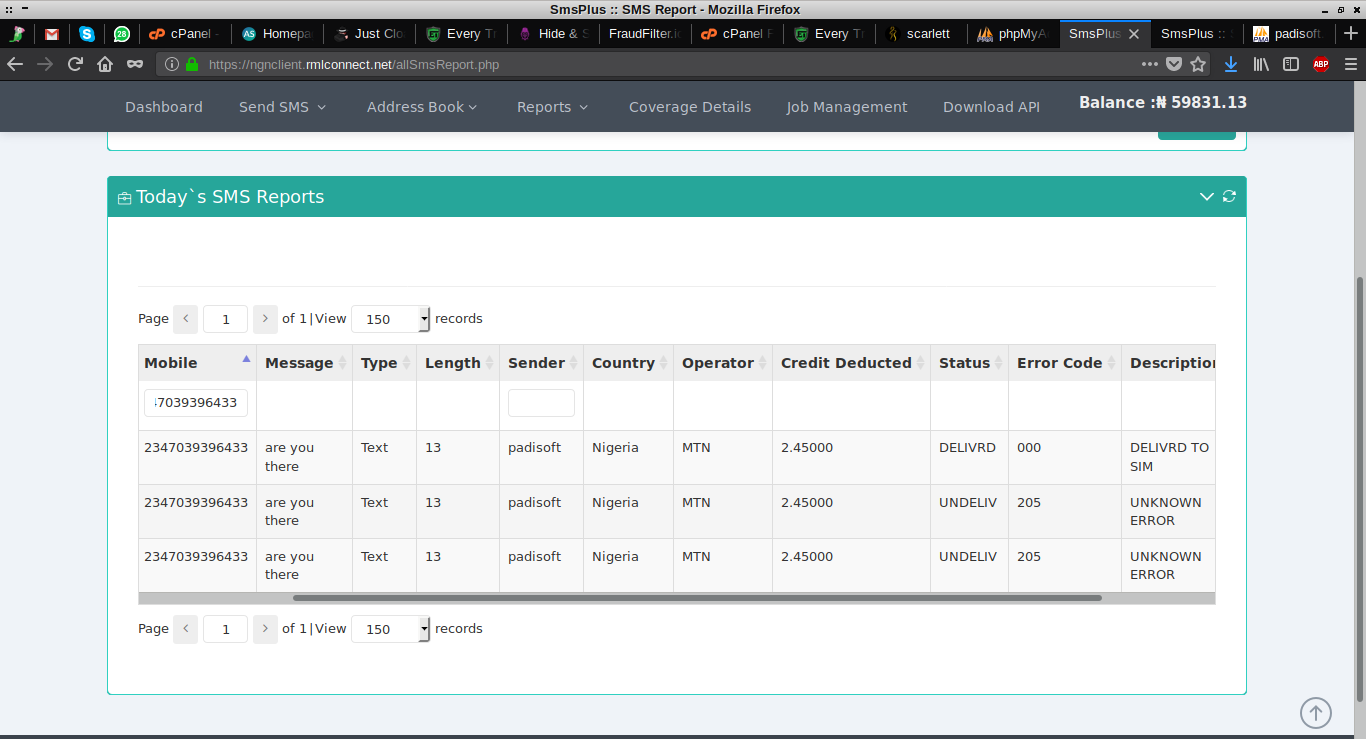The height and width of the screenshot is (739, 1366).
Task: Switch to the Just Cloud tab
Action: coord(369,33)
